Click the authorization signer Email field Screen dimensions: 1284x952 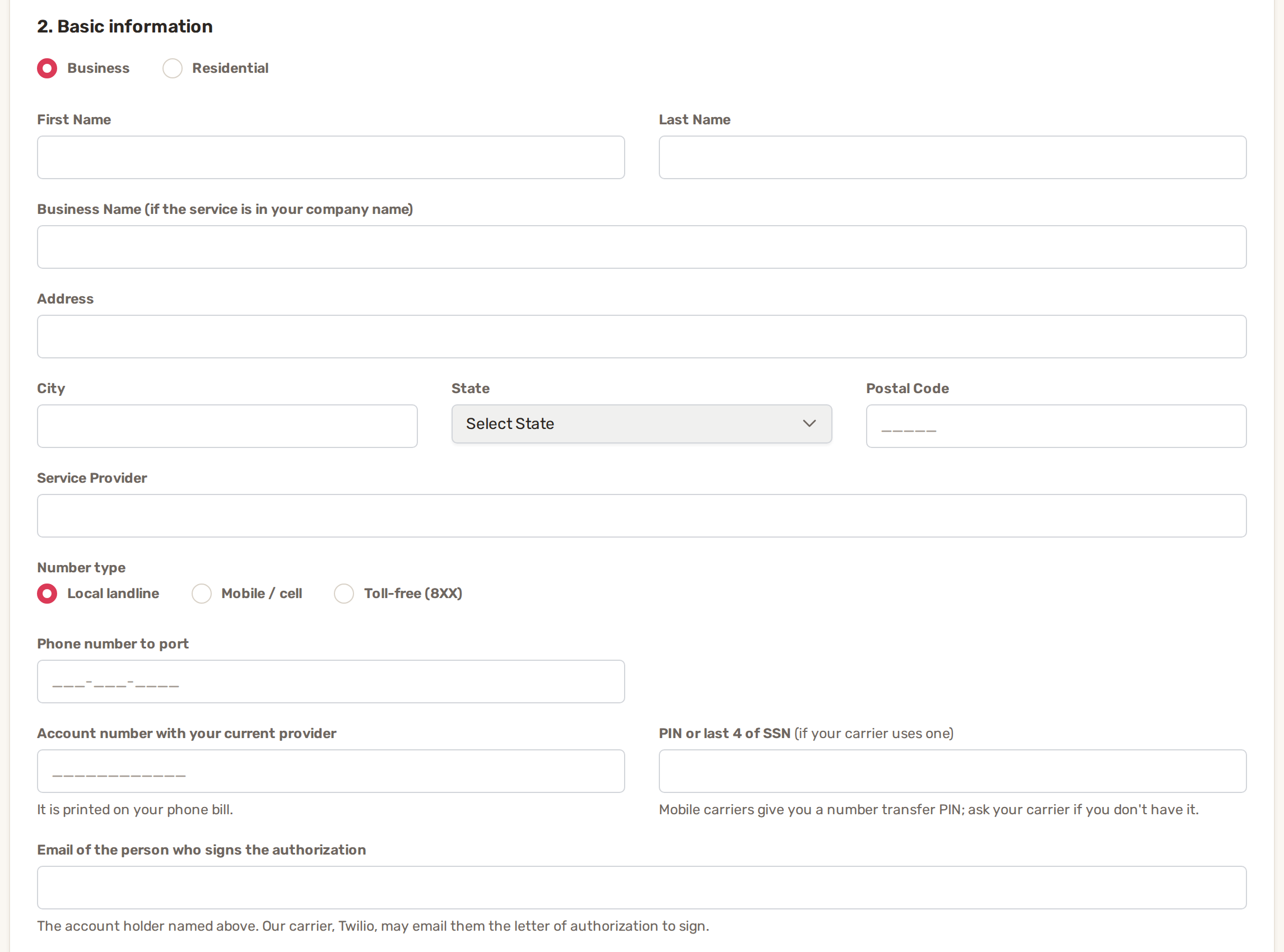click(x=641, y=888)
